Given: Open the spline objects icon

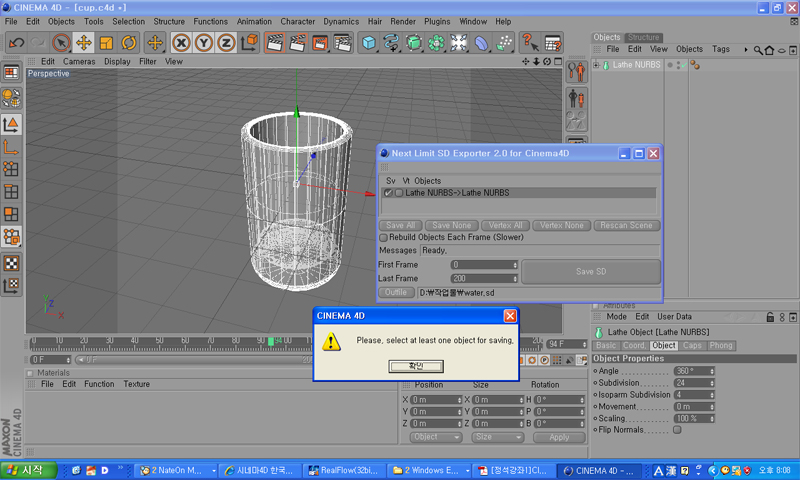Looking at the screenshot, I should (391, 43).
